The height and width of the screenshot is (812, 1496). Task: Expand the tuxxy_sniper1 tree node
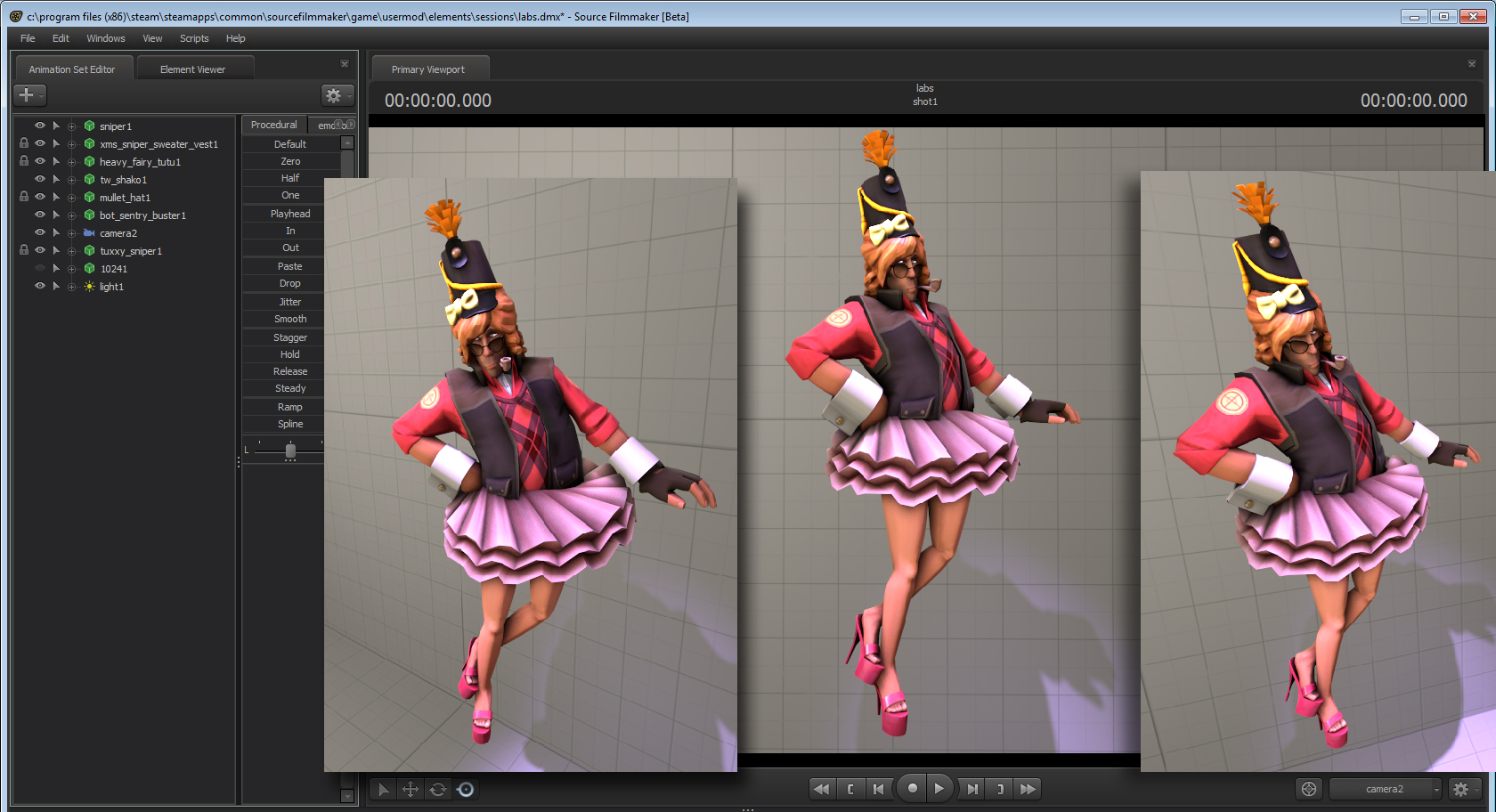tap(72, 251)
